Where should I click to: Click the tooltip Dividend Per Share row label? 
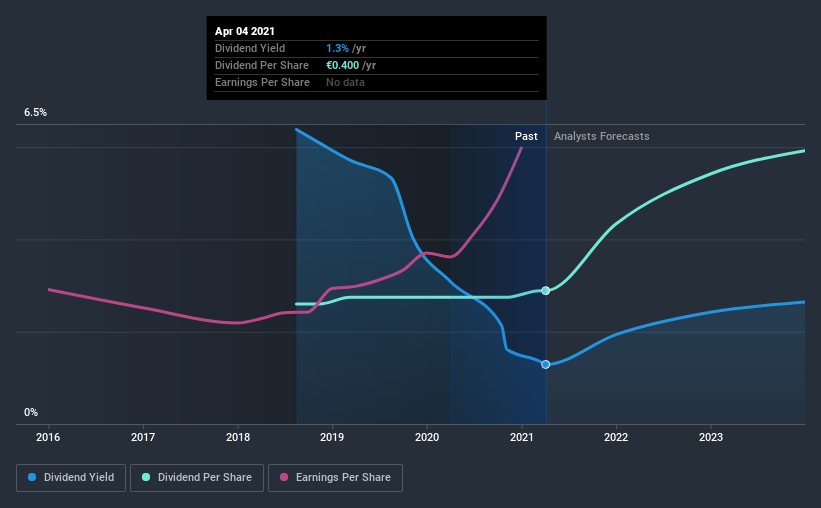[x=262, y=65]
